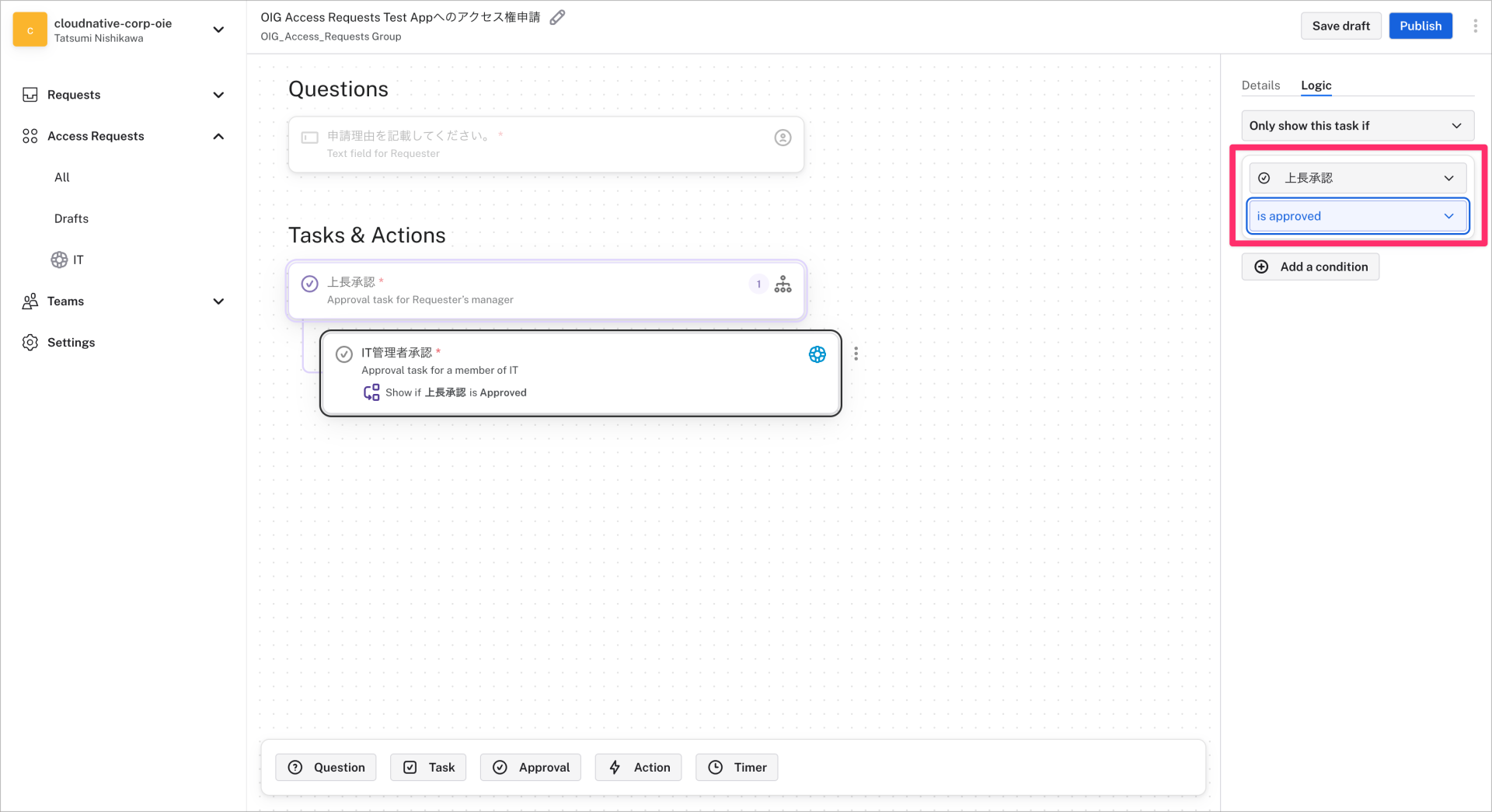Click Add a condition

point(1310,267)
